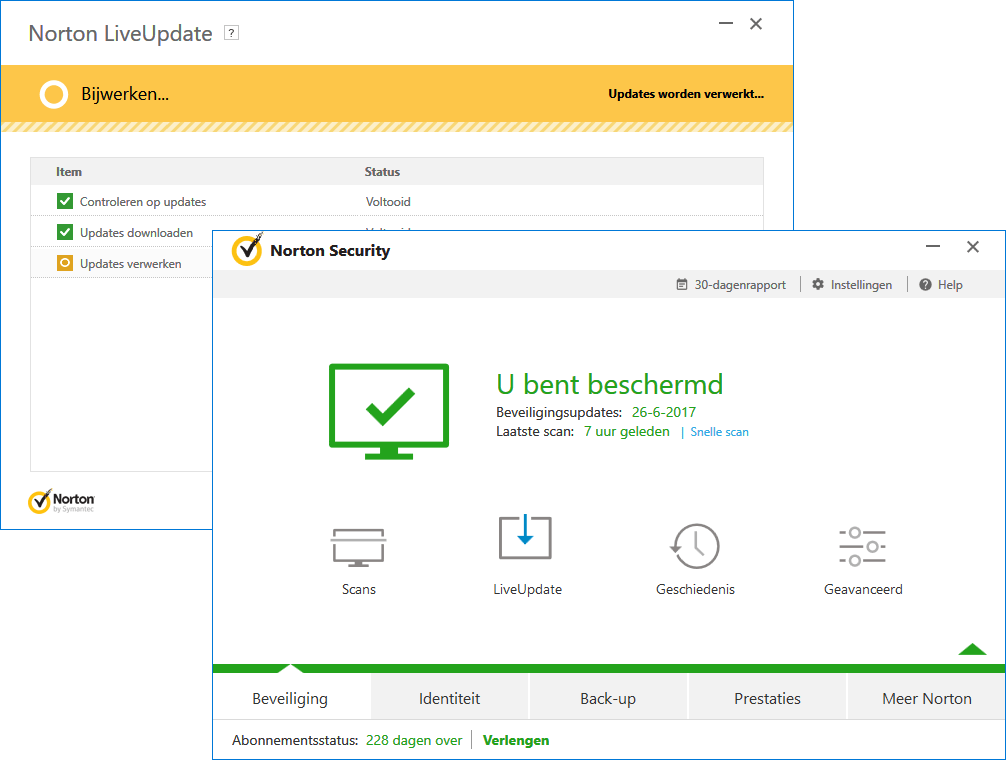This screenshot has width=1006, height=760.
Task: Switch to the Prestaties tab
Action: [767, 698]
